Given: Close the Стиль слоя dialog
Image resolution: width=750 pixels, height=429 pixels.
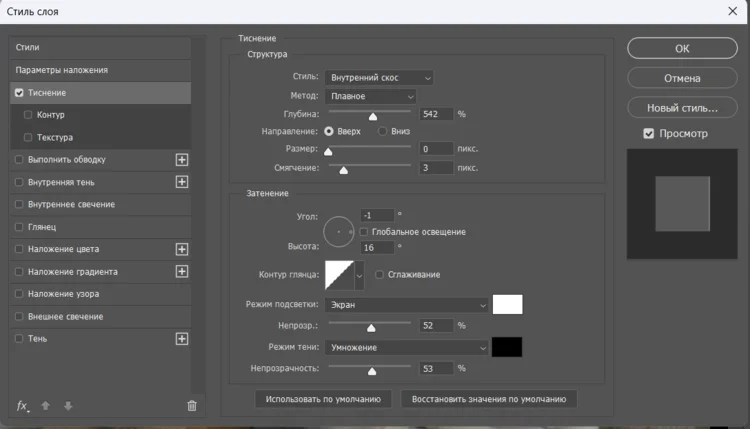Looking at the screenshot, I should coord(732,11).
